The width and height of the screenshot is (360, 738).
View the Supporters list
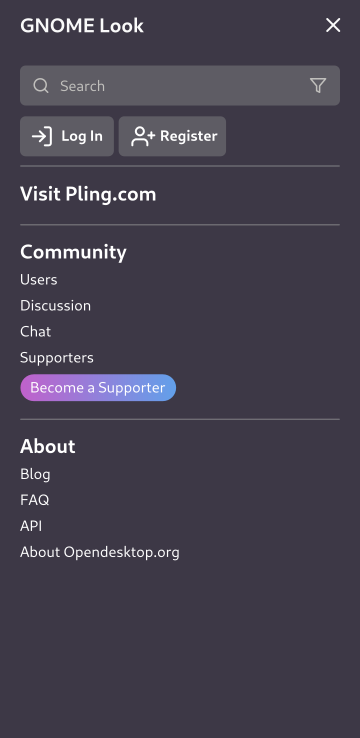coord(57,358)
